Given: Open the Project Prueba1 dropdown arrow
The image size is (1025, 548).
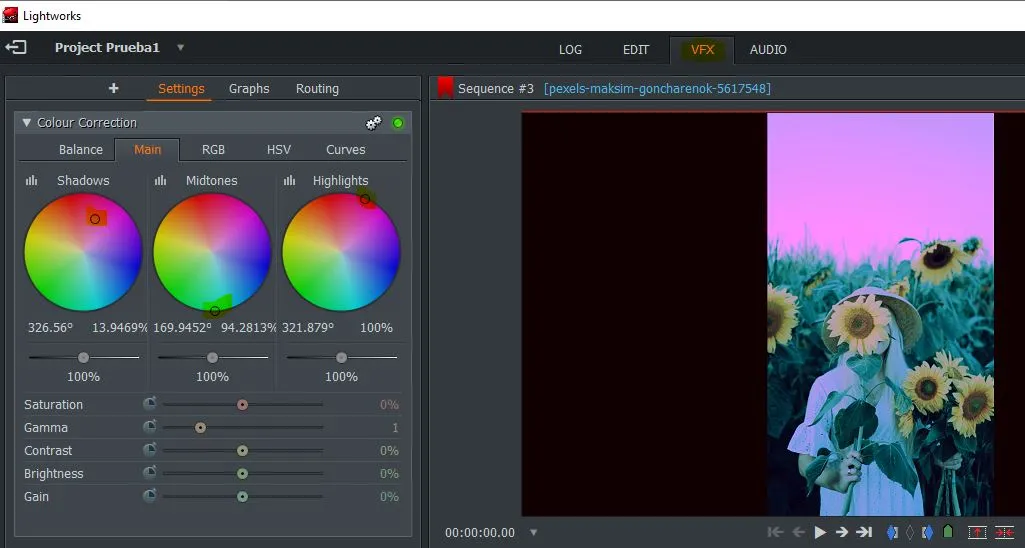Looking at the screenshot, I should tap(180, 48).
